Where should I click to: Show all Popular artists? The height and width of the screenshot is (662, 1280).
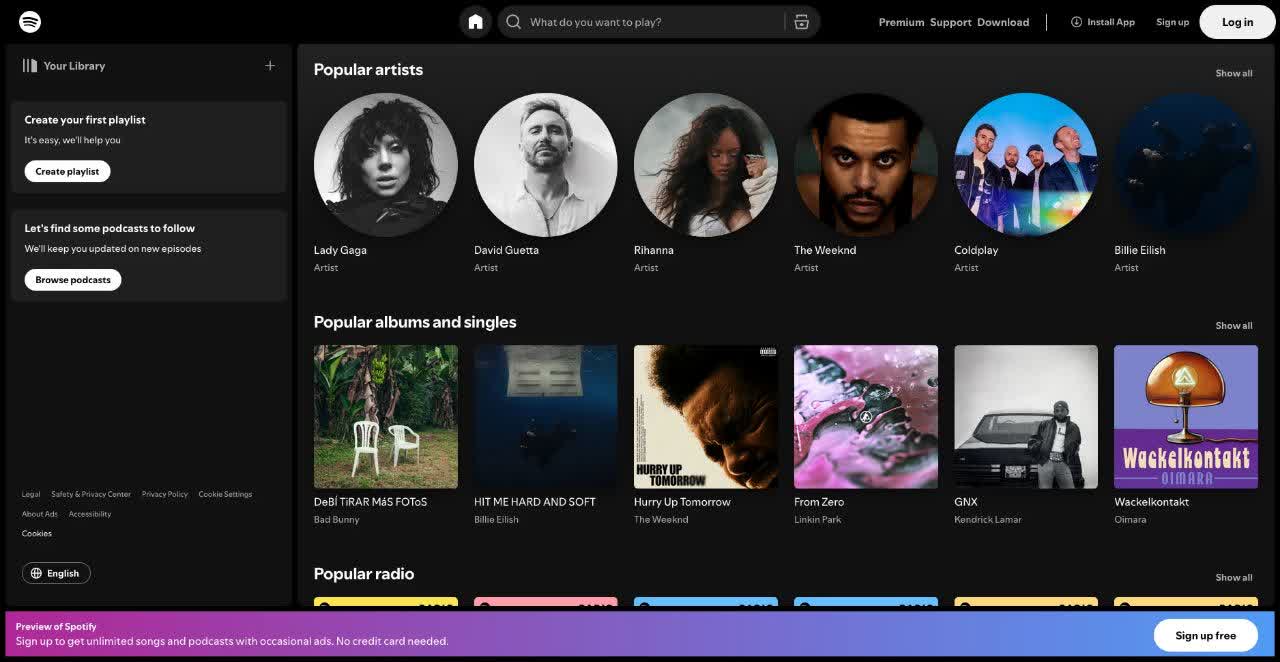click(x=1233, y=73)
